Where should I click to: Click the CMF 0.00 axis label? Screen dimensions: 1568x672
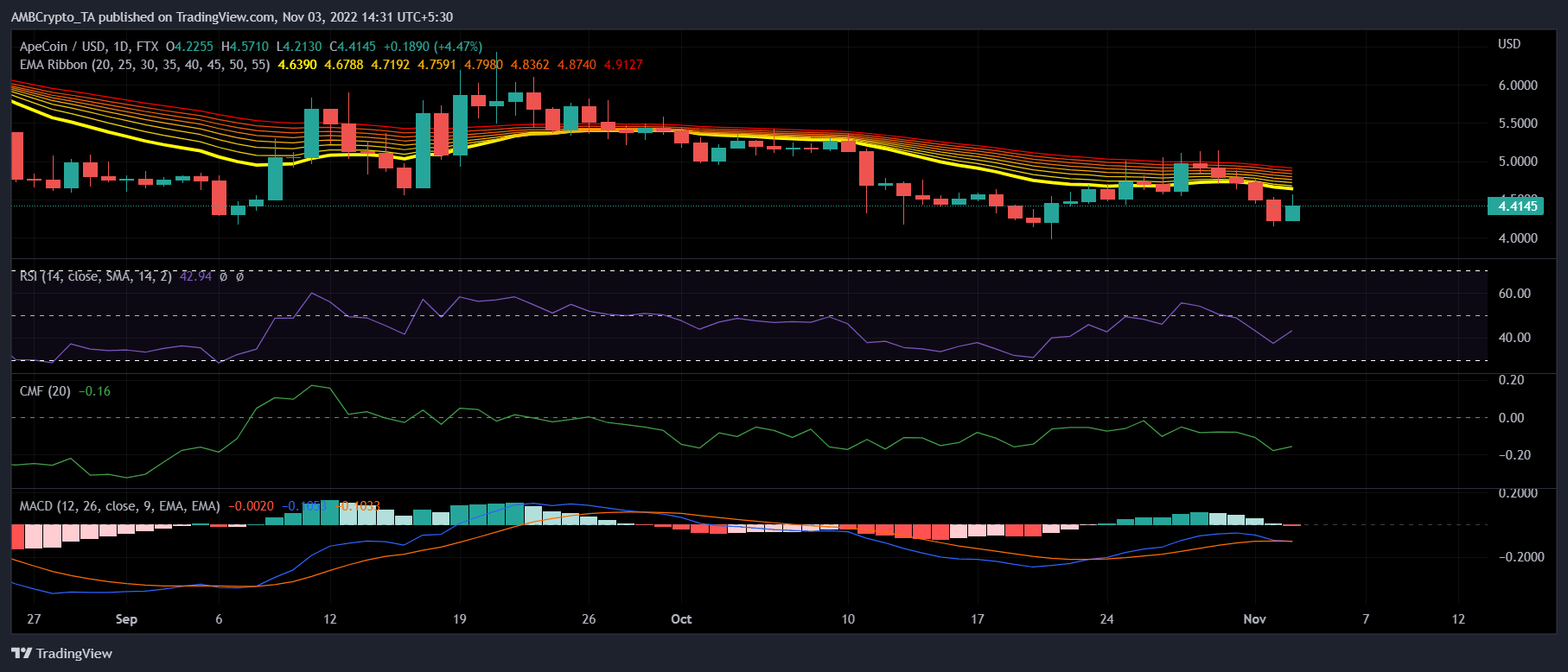[x=1511, y=418]
